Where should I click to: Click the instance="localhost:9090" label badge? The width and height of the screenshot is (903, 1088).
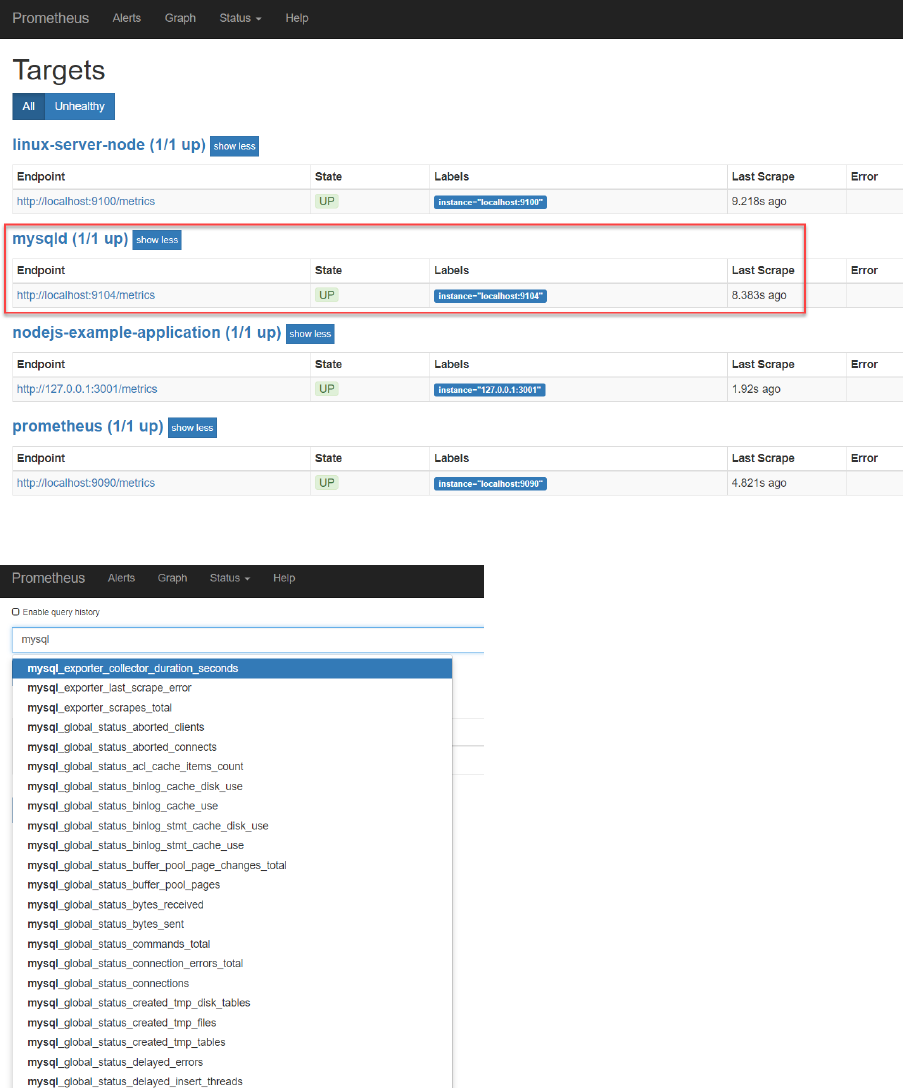(x=490, y=484)
